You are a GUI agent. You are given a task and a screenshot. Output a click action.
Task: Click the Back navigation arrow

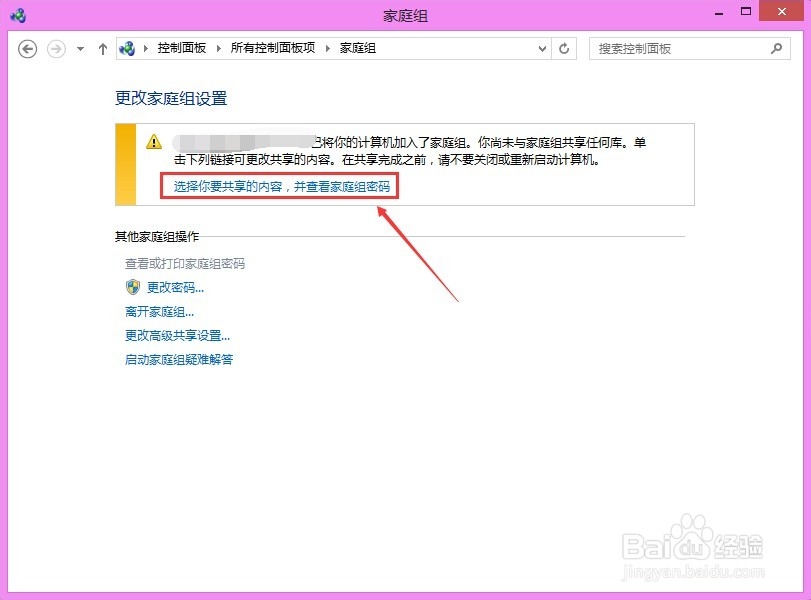(27, 48)
